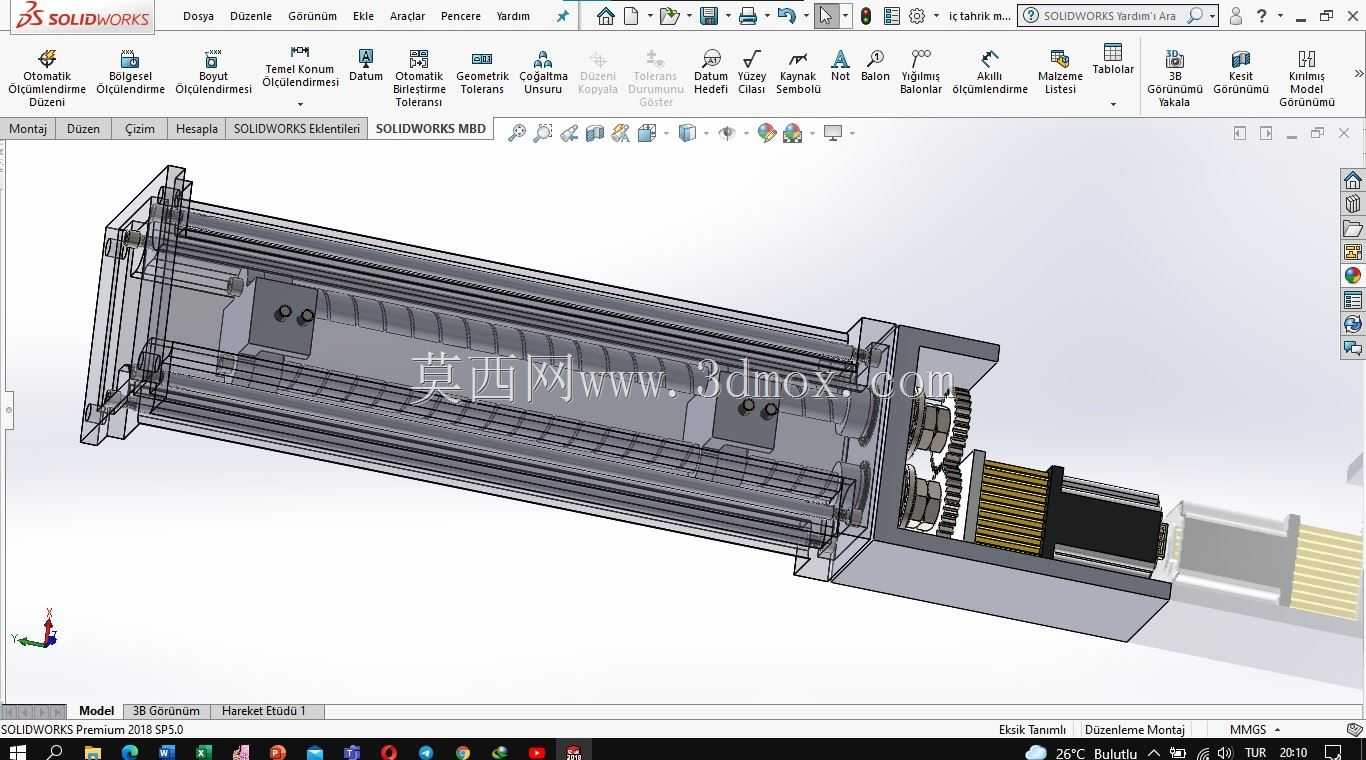Insert a Datum feature
The width and height of the screenshot is (1366, 760).
pos(366,66)
